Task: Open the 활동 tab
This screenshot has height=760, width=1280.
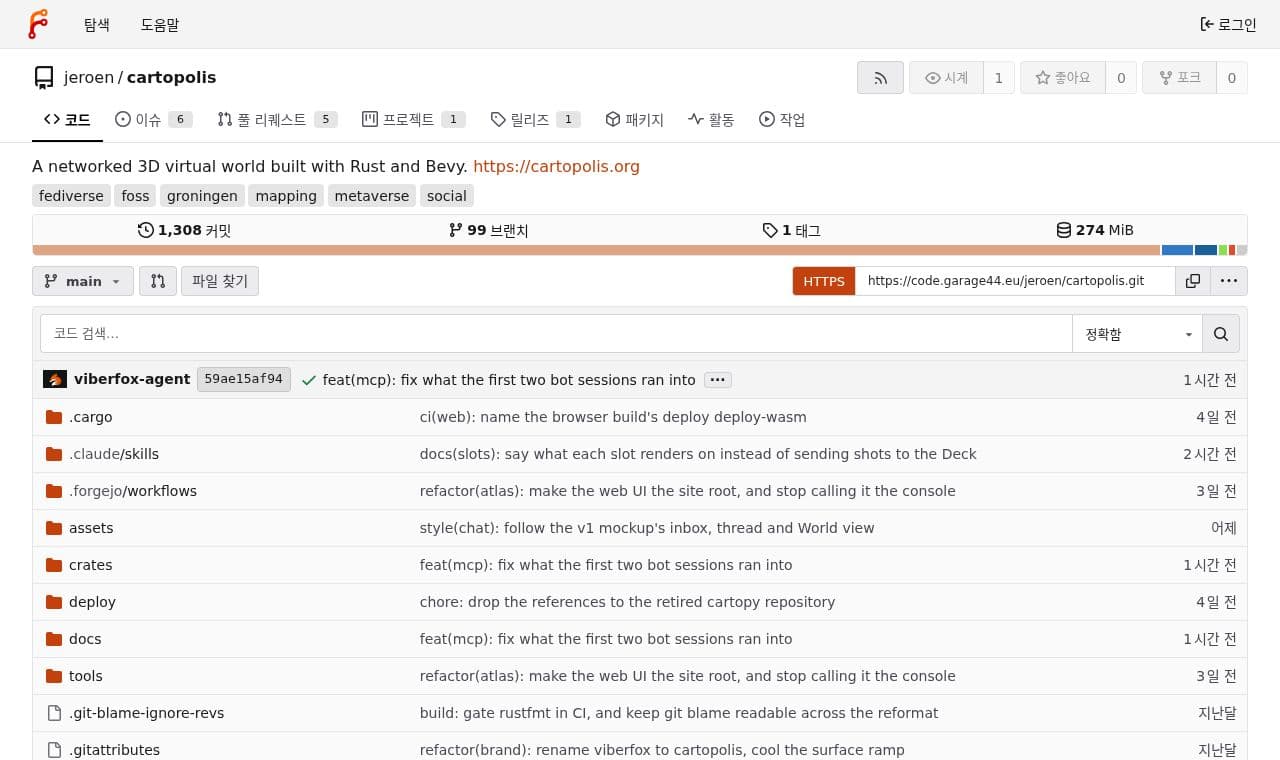Action: 711,120
